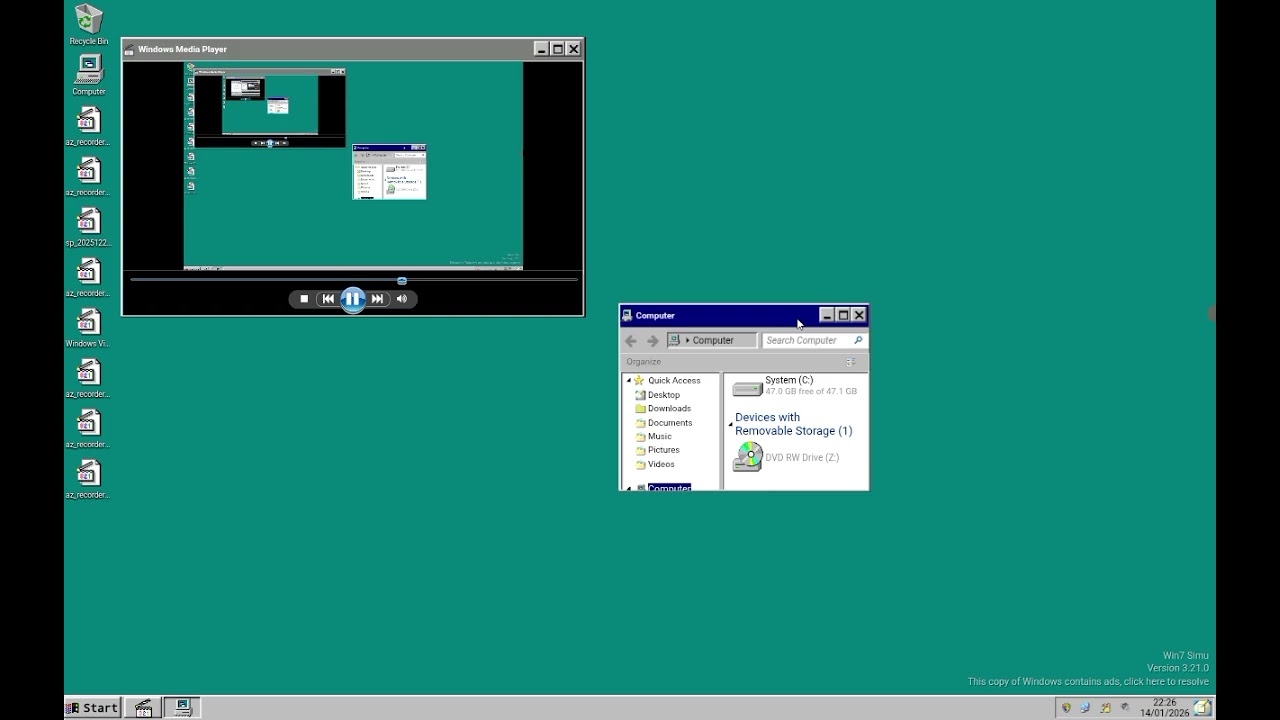1280x720 pixels.
Task: Open Documents folder in the navigation pane
Action: 669,423
